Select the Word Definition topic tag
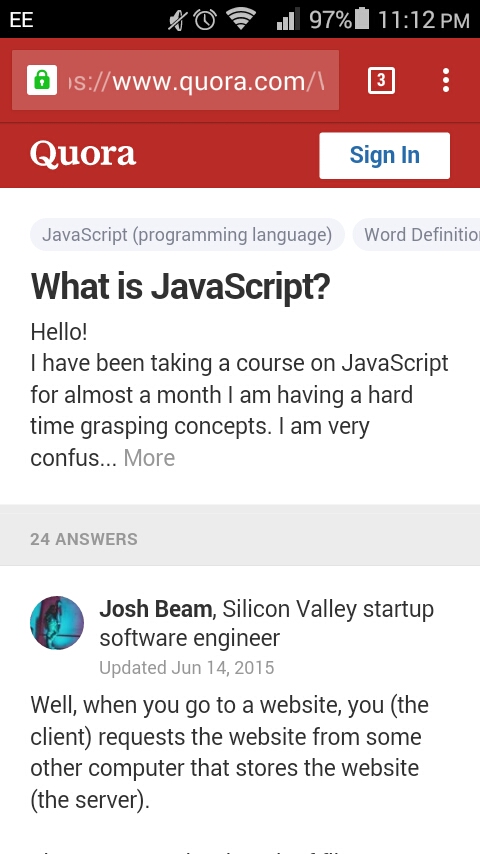This screenshot has height=854, width=480. coord(417,235)
